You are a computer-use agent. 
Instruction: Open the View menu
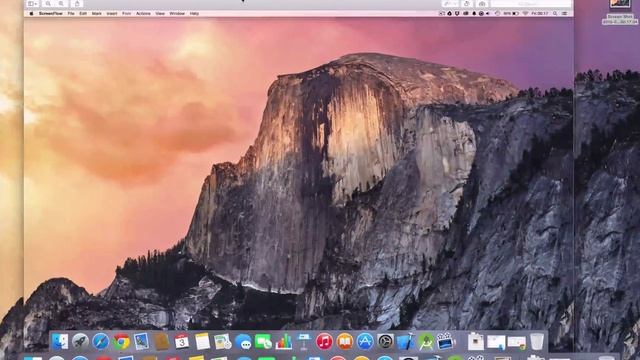160,13
